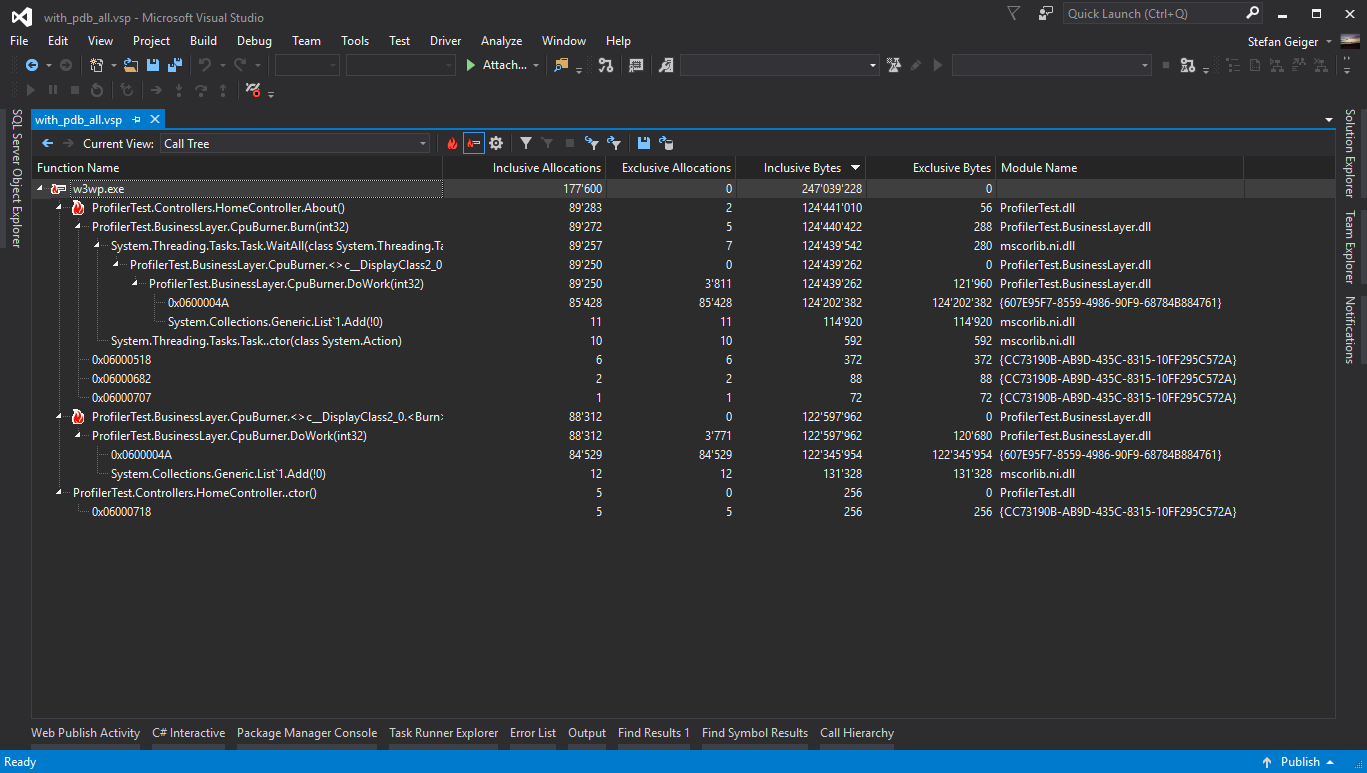Open the Team menu
The image size is (1367, 773).
pyautogui.click(x=306, y=41)
